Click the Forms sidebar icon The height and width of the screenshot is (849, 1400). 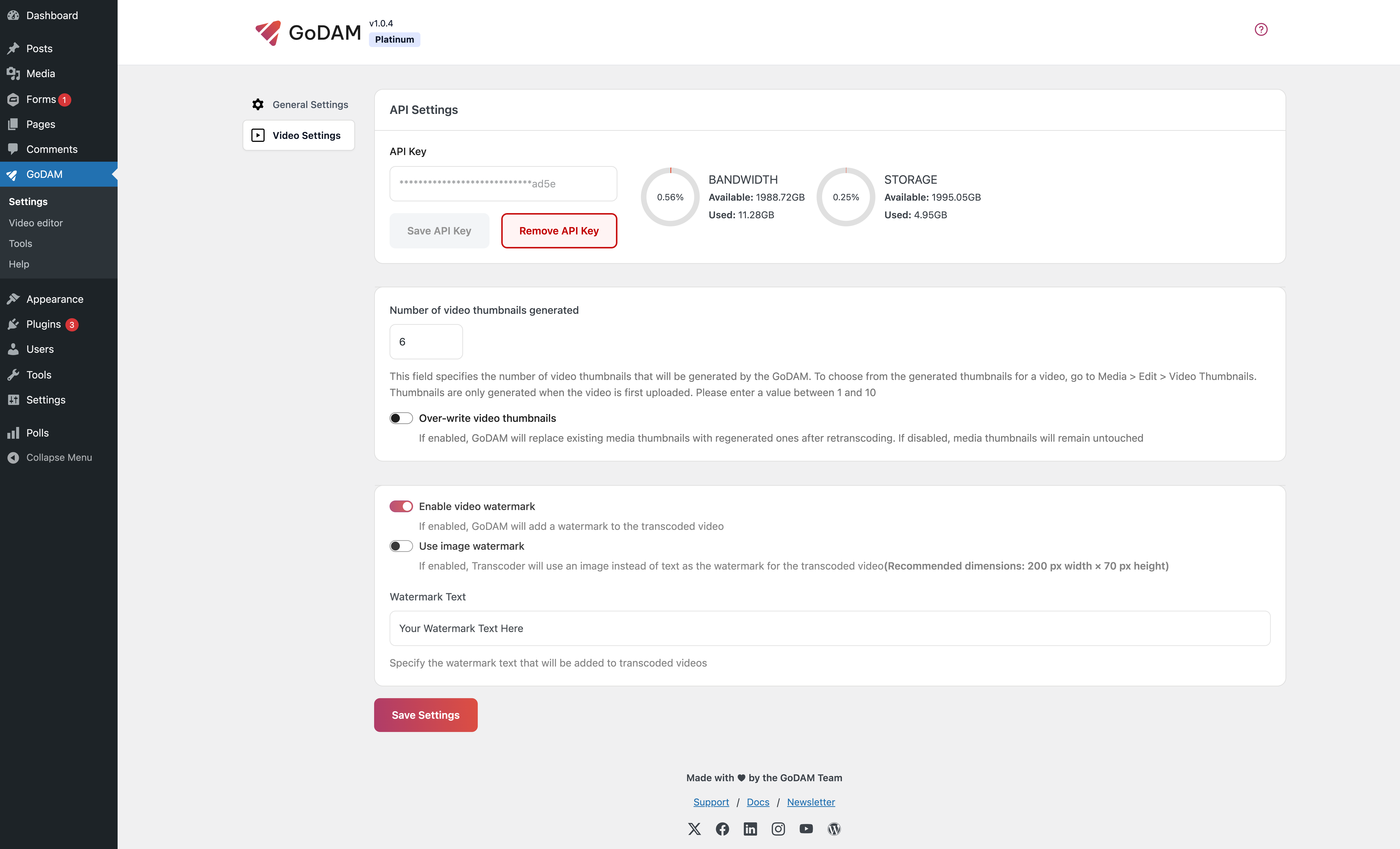pos(13,99)
